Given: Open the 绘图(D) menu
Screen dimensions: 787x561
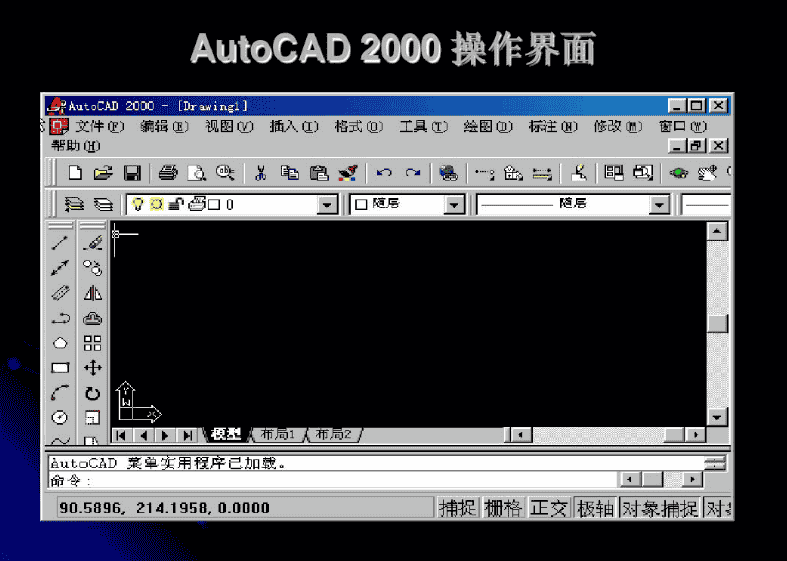Looking at the screenshot, I should 488,126.
